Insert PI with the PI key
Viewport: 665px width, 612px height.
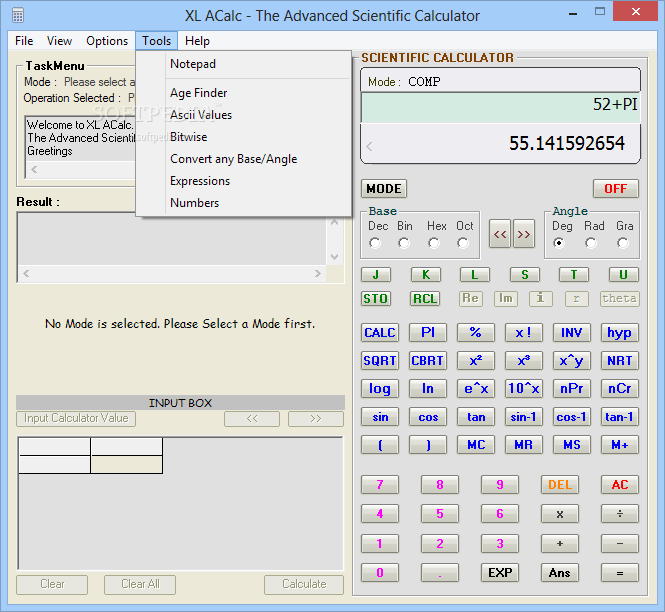click(428, 333)
